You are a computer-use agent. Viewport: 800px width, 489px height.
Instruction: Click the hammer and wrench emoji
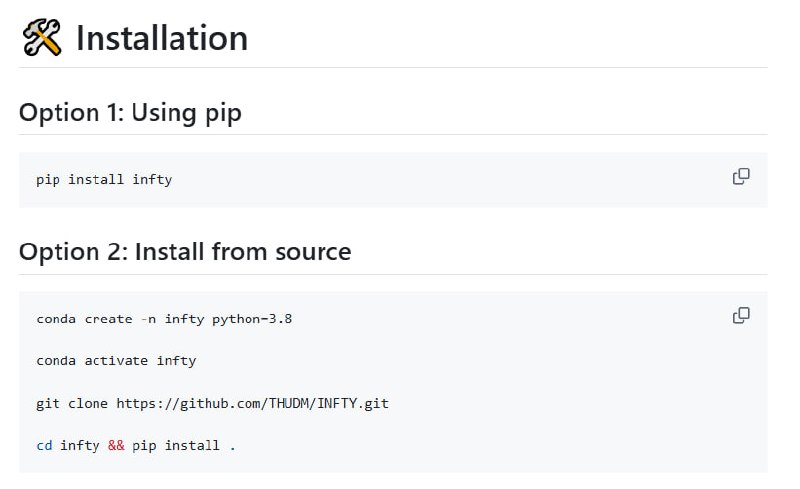(42, 38)
